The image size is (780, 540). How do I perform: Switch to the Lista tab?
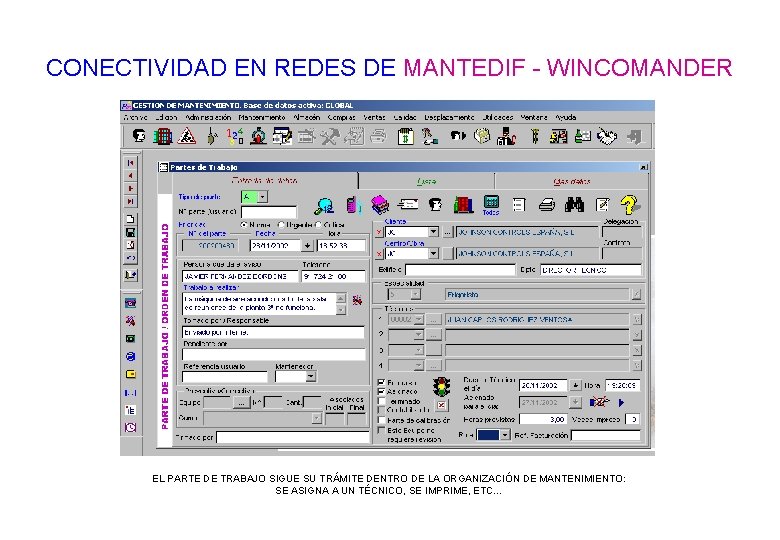pyautogui.click(x=426, y=181)
